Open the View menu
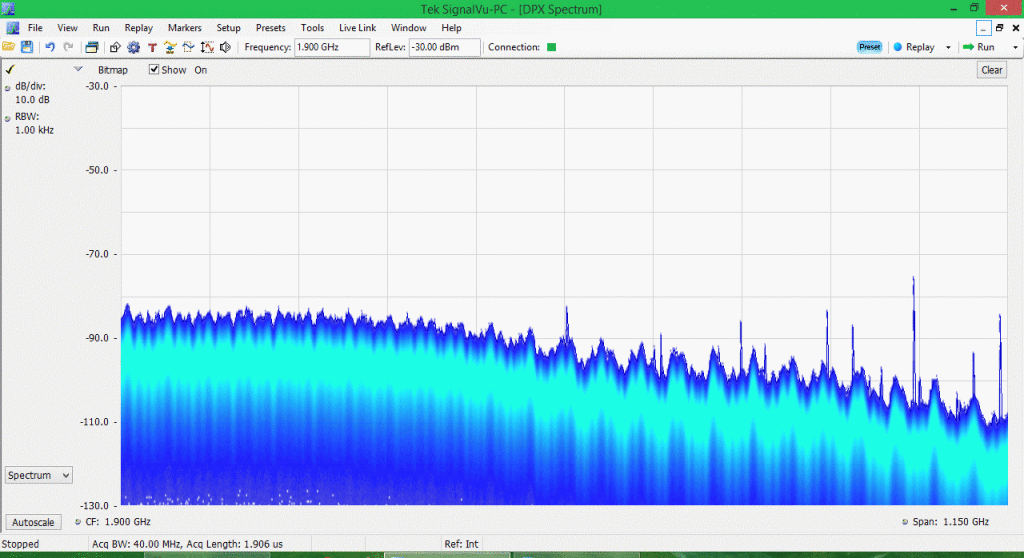Image resolution: width=1024 pixels, height=558 pixels. (67, 27)
